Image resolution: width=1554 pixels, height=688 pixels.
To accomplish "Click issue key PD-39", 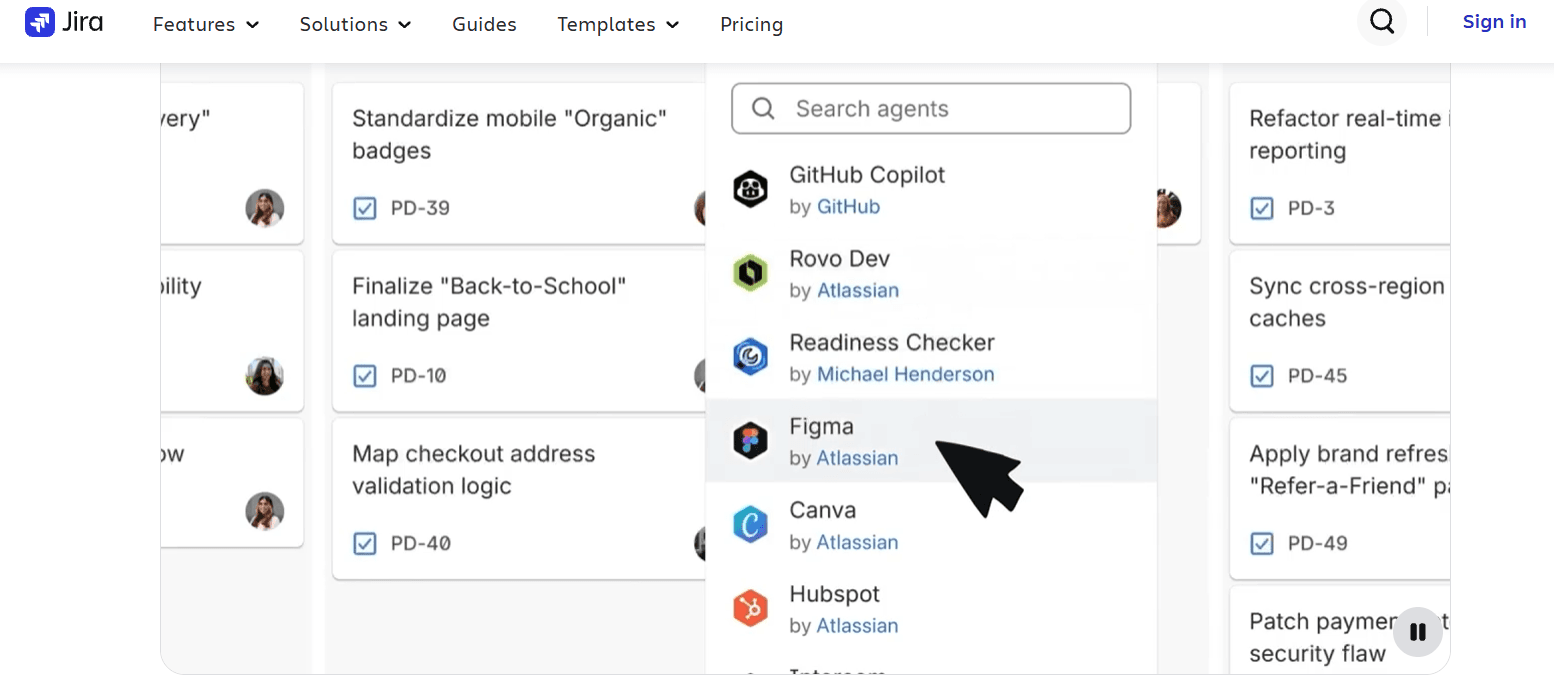I will coord(420,208).
